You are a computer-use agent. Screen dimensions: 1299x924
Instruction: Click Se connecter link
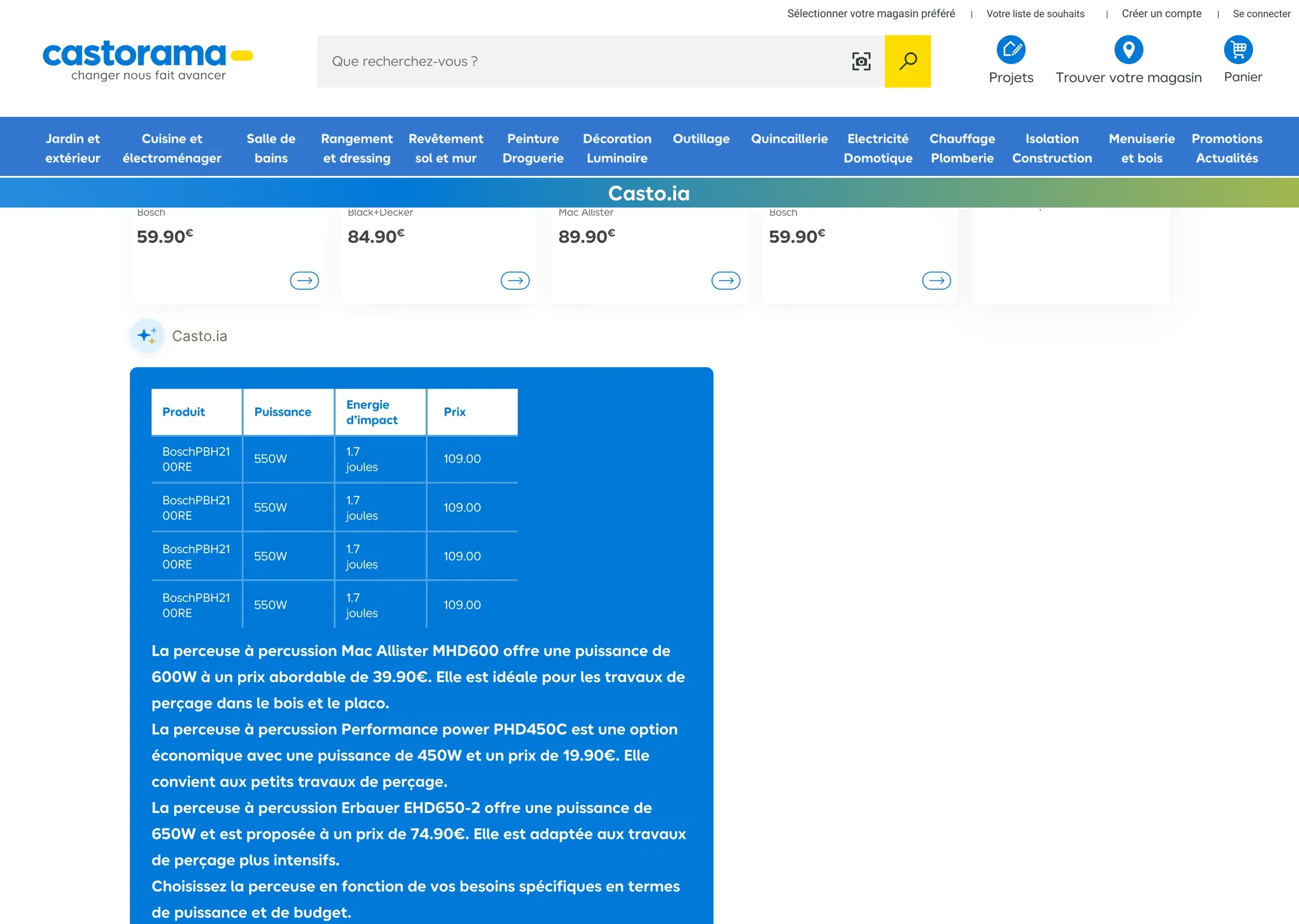coord(1262,14)
